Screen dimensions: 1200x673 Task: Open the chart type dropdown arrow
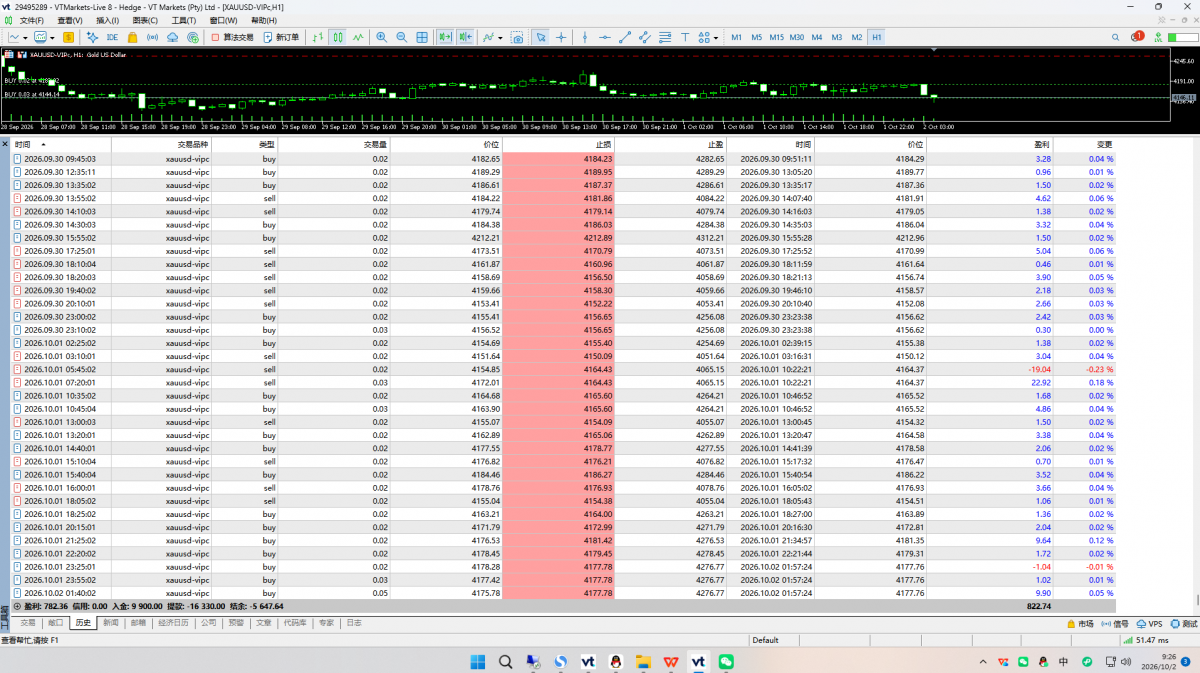point(27,37)
